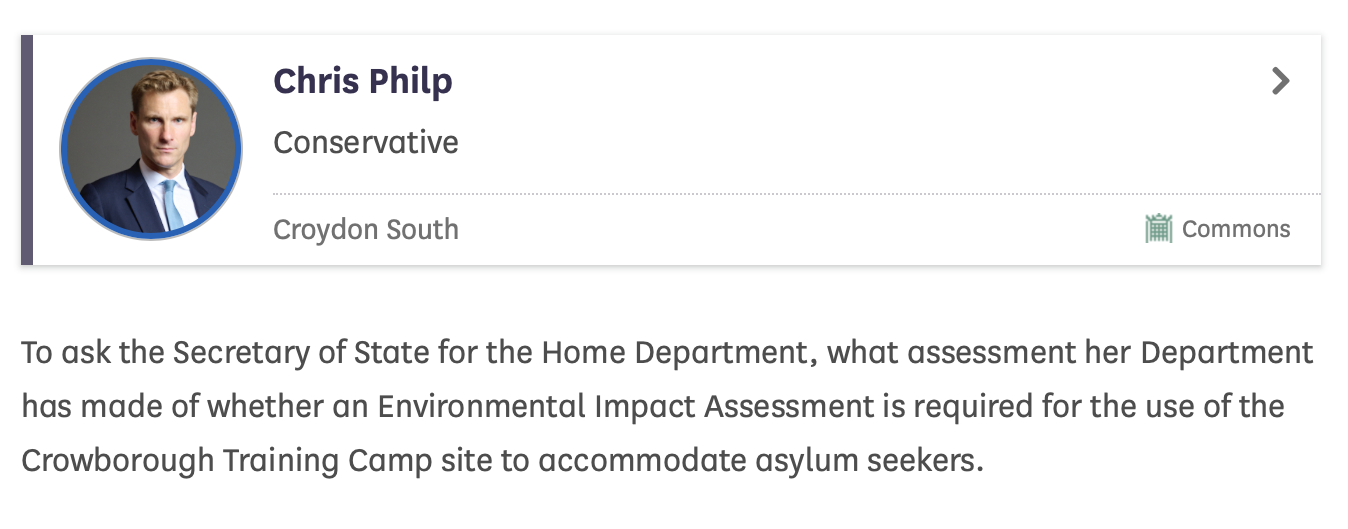This screenshot has width=1348, height=529.
Task: Click the blue tie in the portrait
Action: [173, 204]
